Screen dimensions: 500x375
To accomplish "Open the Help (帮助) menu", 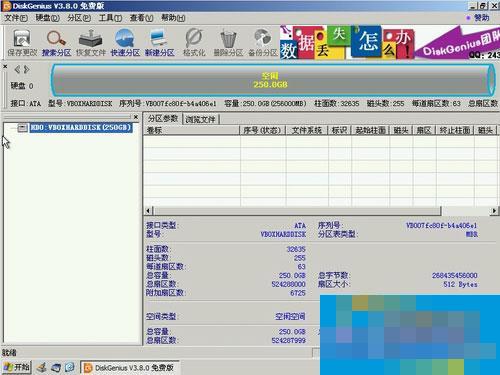I will (173, 18).
